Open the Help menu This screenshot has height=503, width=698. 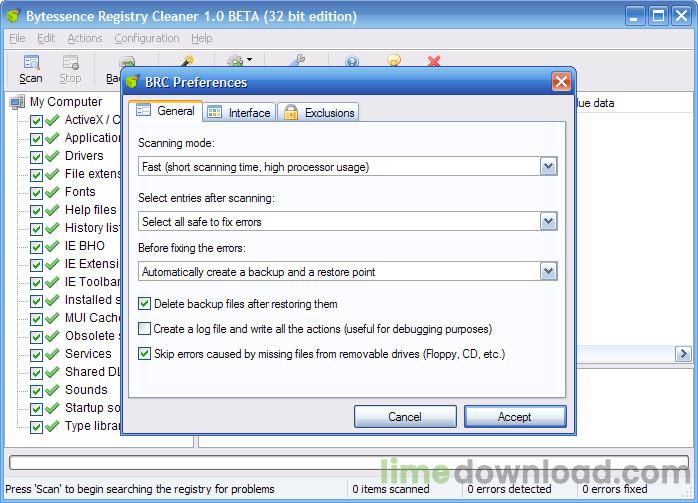202,39
